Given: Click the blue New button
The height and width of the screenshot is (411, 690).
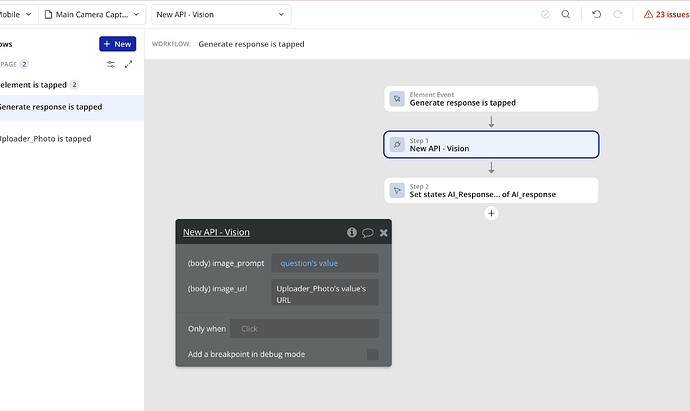Looking at the screenshot, I should coord(117,44).
